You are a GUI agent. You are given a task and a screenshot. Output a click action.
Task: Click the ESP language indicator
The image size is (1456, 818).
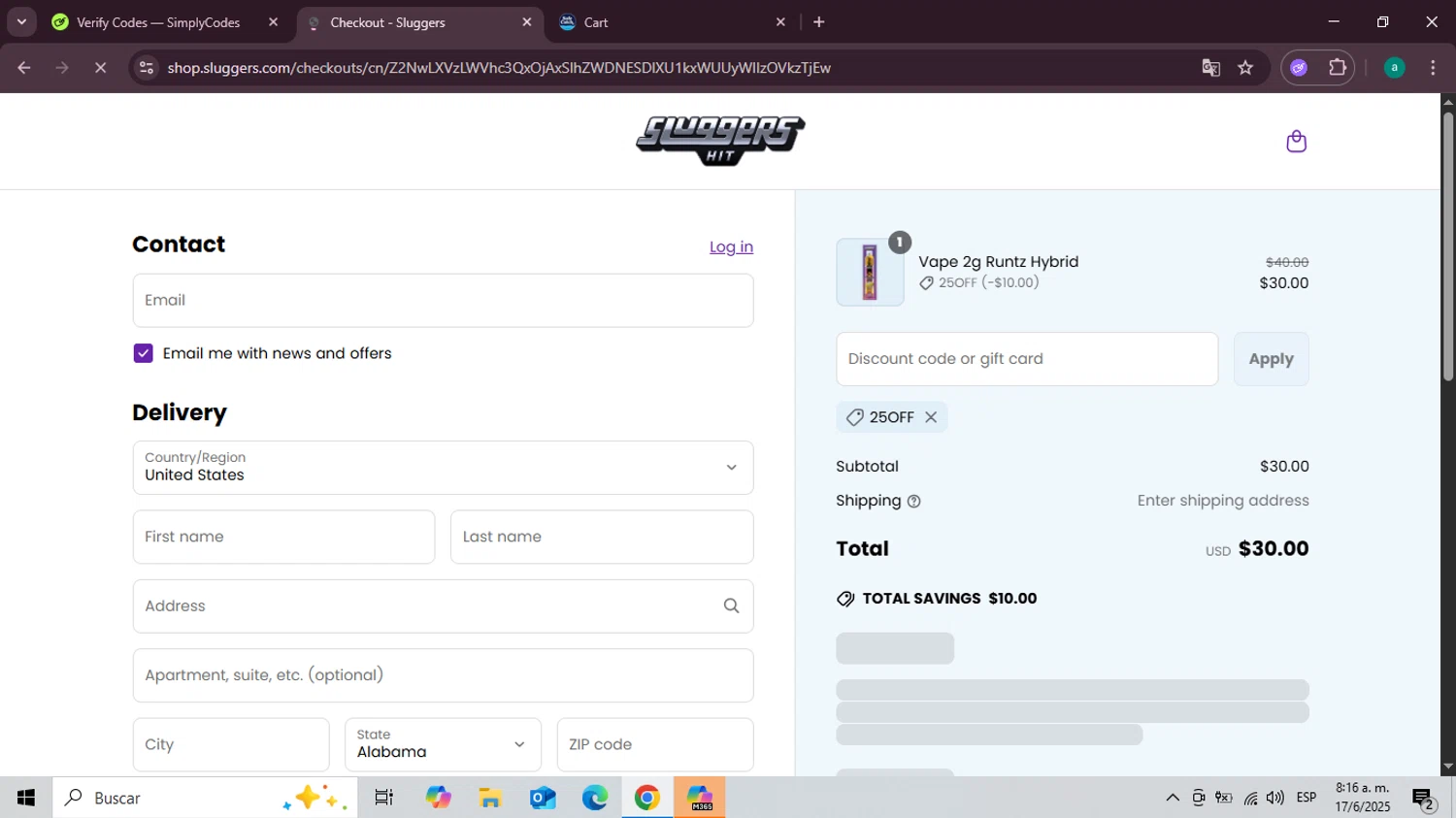pyautogui.click(x=1307, y=798)
